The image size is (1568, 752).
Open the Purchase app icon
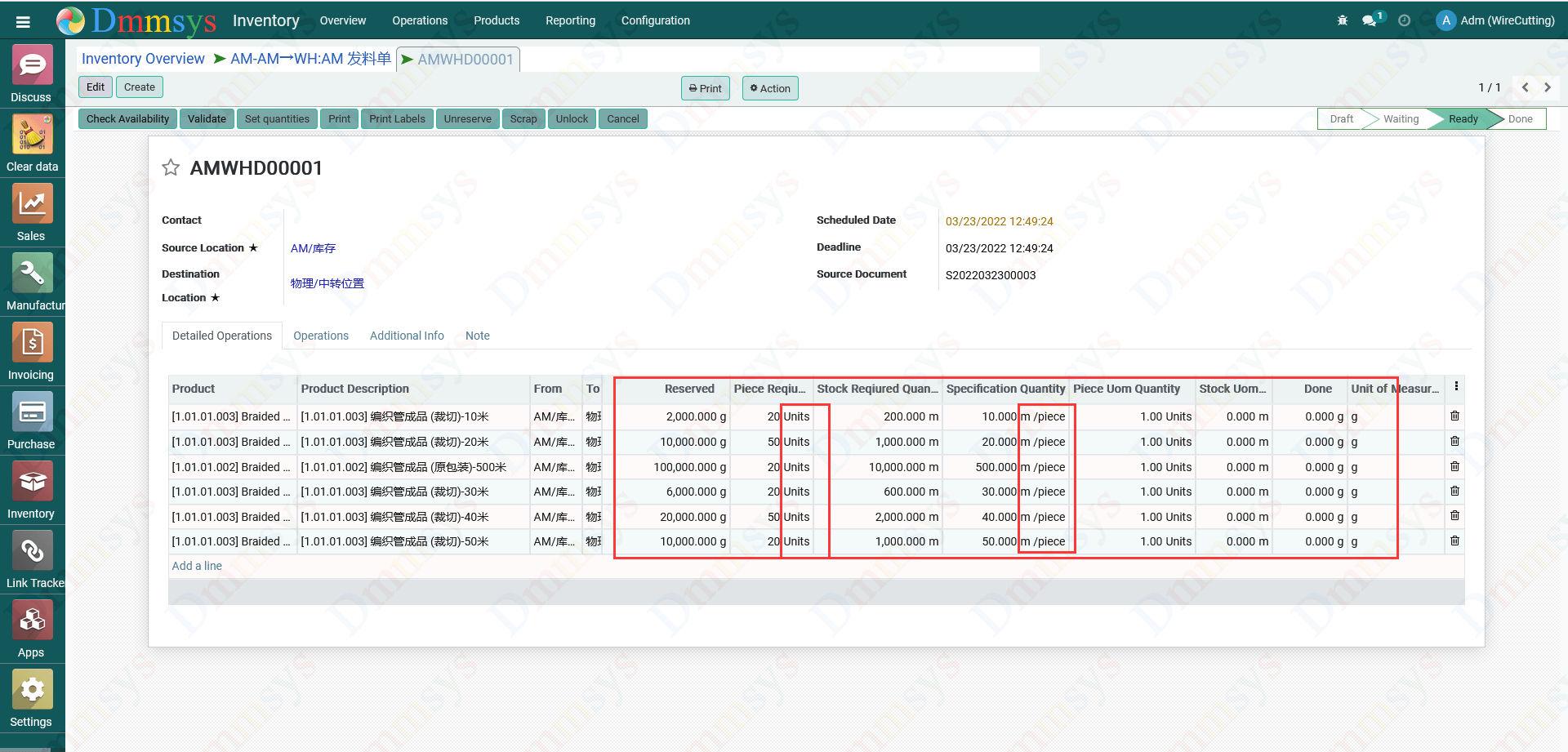coord(32,412)
